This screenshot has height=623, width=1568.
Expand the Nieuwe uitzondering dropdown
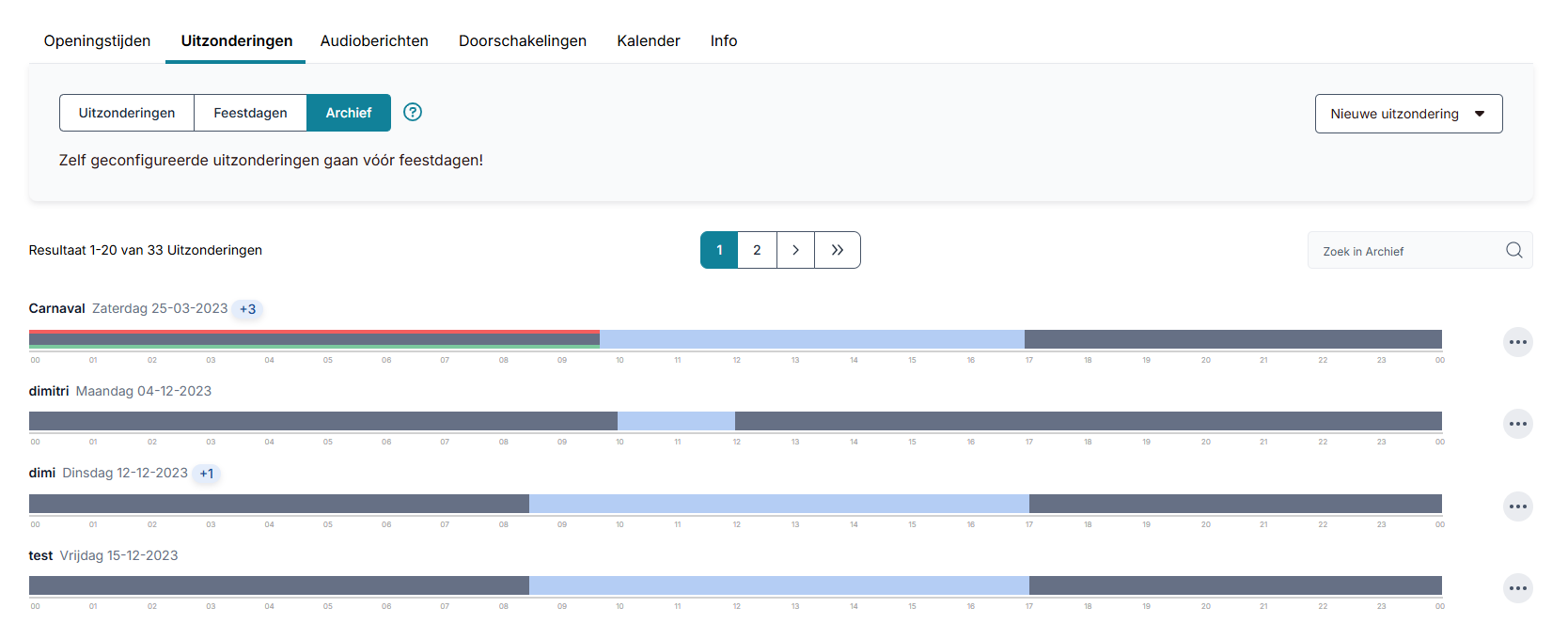point(1408,114)
